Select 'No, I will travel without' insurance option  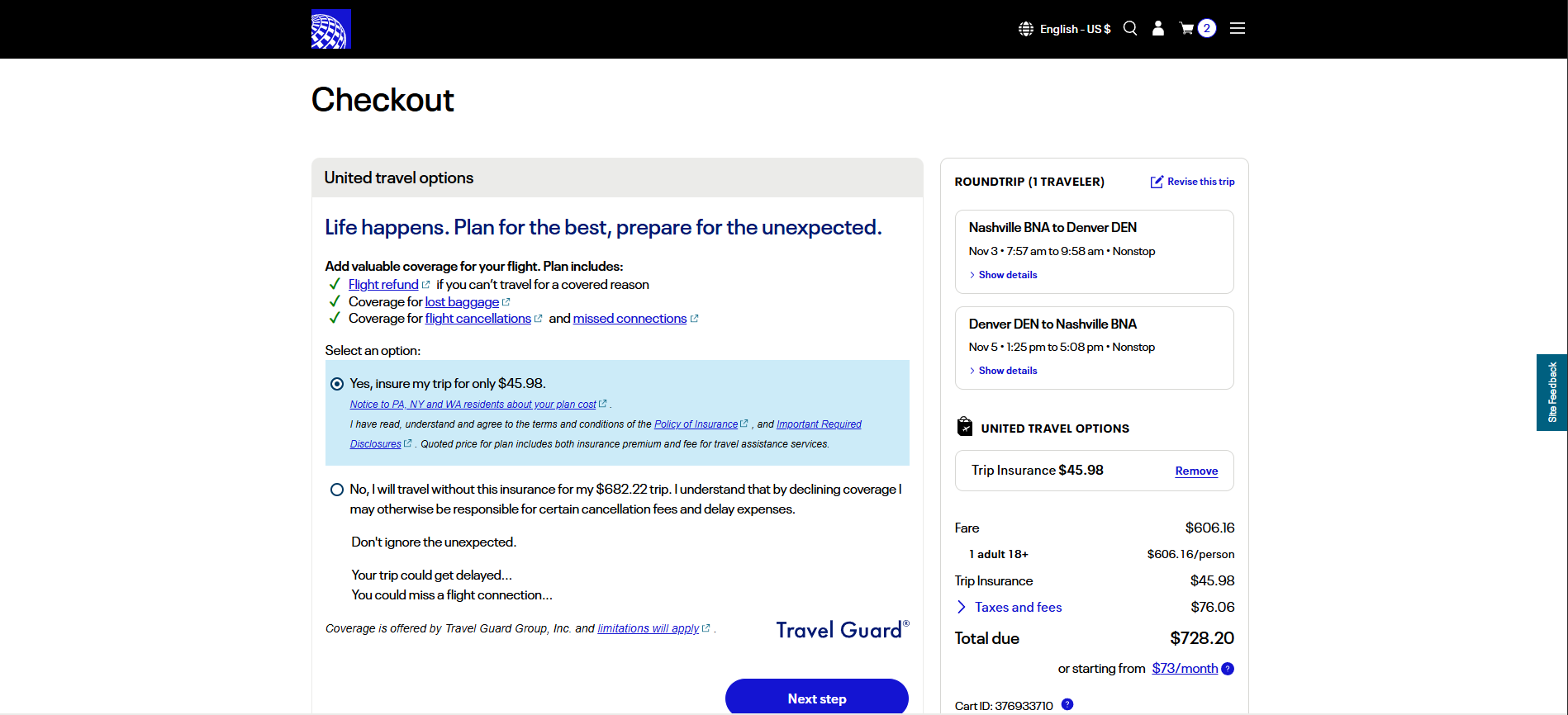[337, 490]
